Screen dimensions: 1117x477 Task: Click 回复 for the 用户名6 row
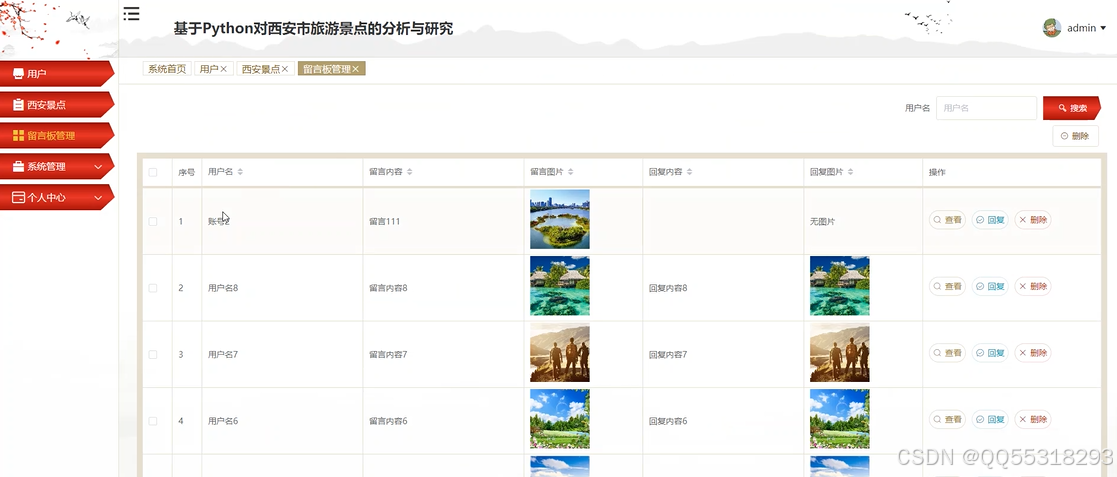[990, 419]
